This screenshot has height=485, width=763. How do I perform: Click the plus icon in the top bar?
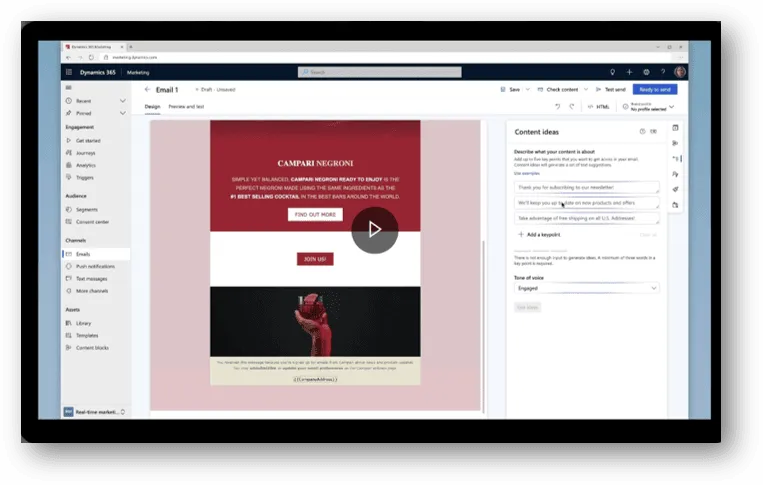click(629, 72)
